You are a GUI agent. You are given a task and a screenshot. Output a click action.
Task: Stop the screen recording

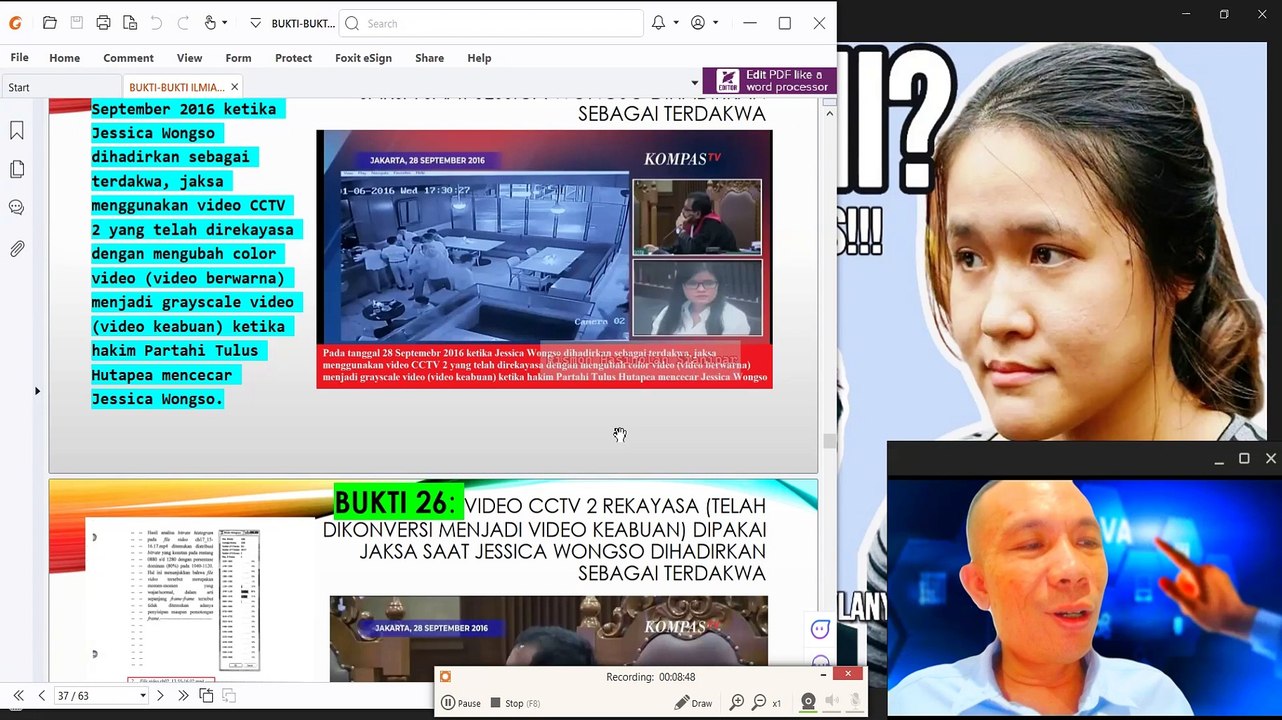(x=515, y=703)
